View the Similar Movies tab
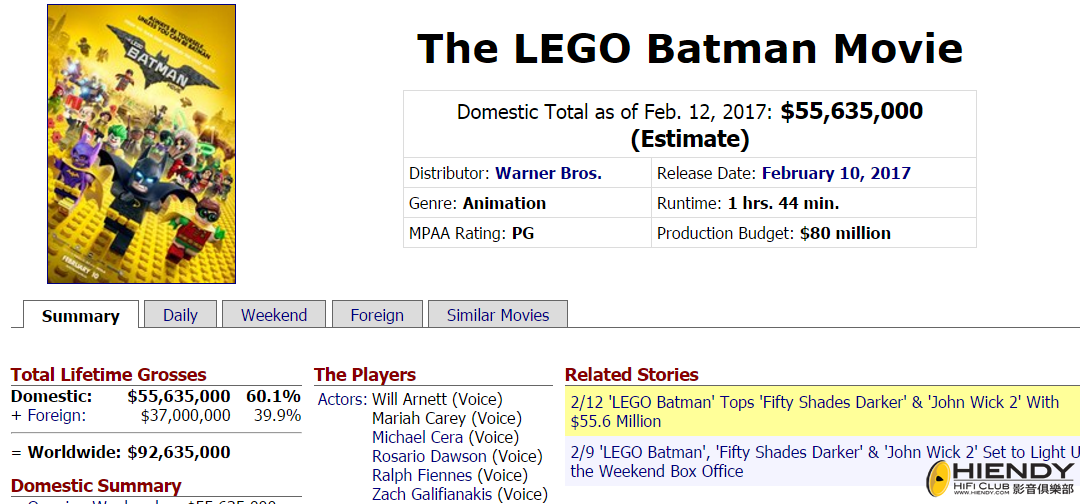The image size is (1080, 504). pyautogui.click(x=498, y=315)
